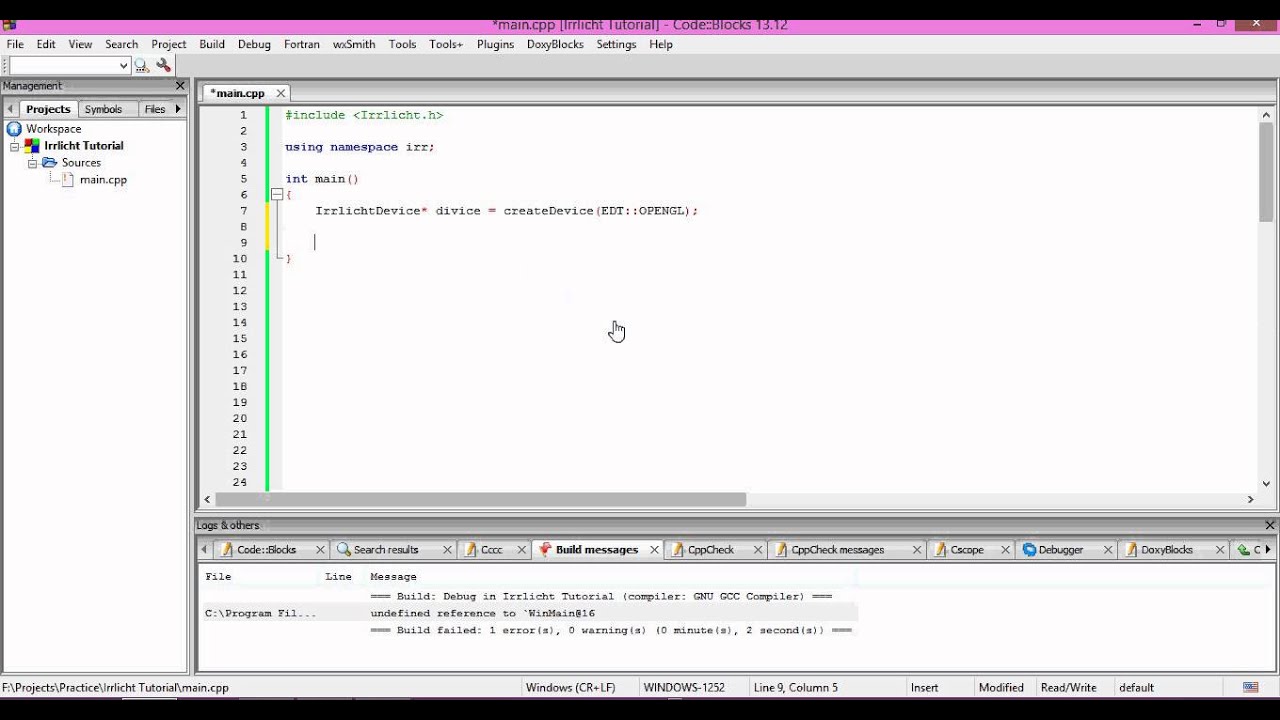Click the Irrlicht Tutorial project icon

coord(32,146)
